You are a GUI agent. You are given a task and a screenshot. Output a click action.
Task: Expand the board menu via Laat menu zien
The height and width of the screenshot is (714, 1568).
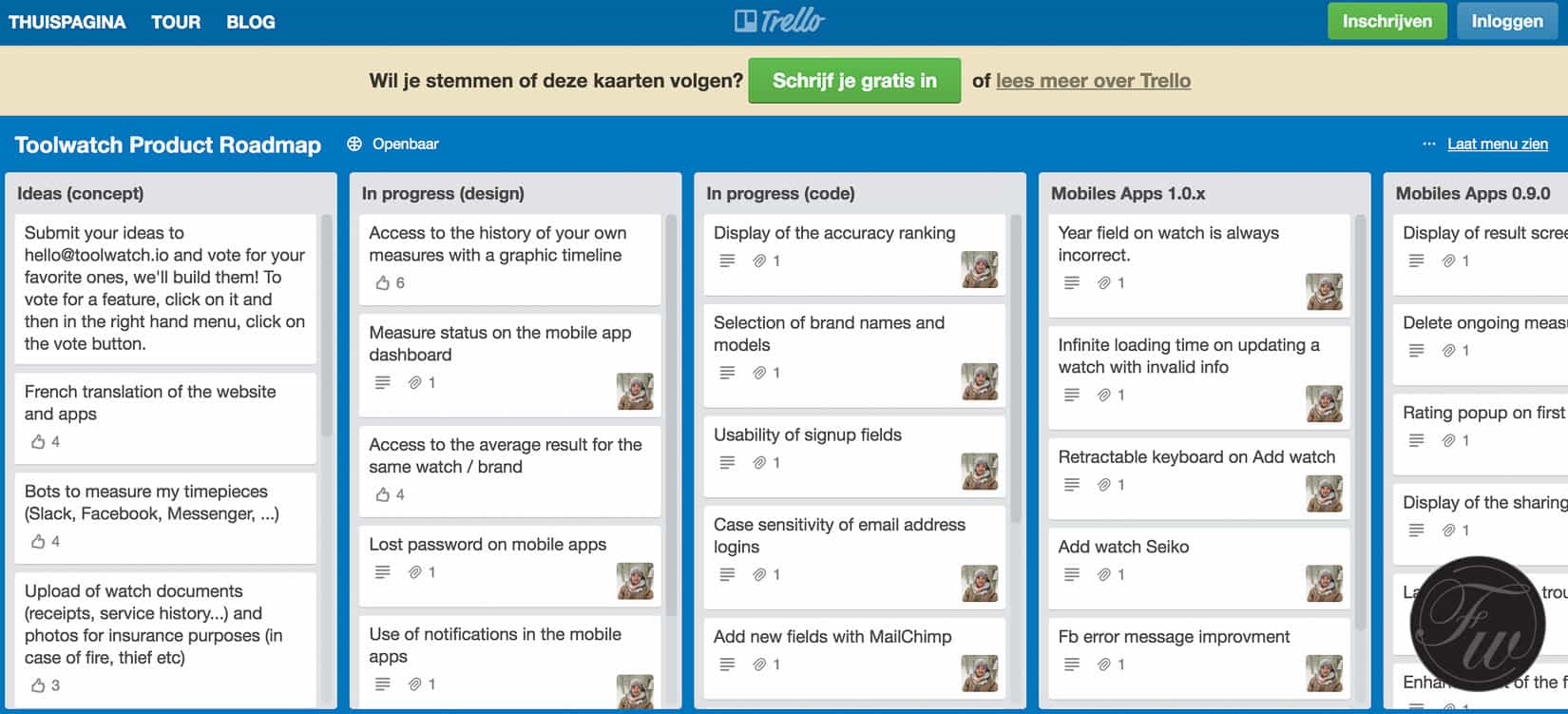point(1497,145)
